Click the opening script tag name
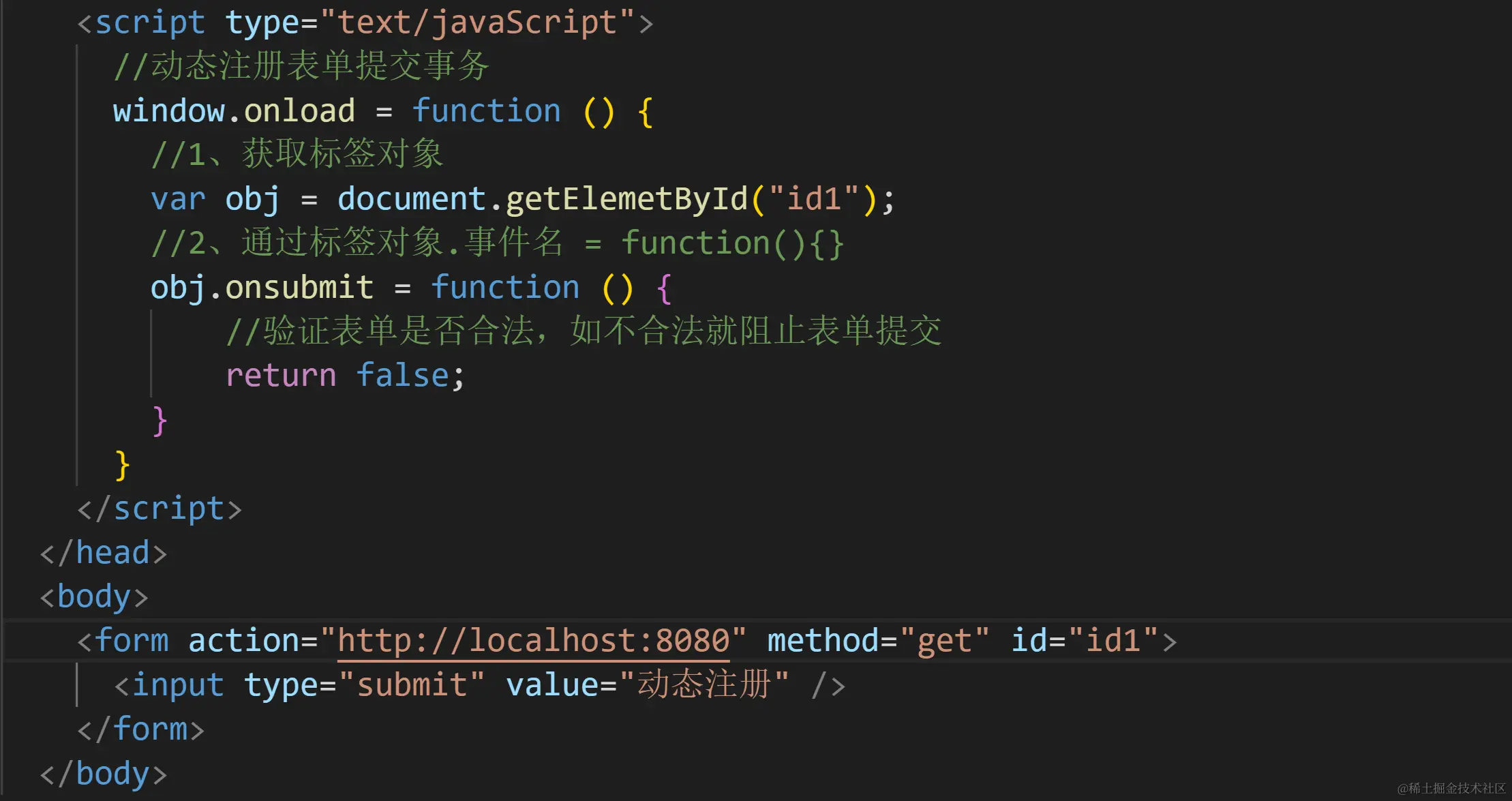This screenshot has height=801, width=1512. coord(150,22)
